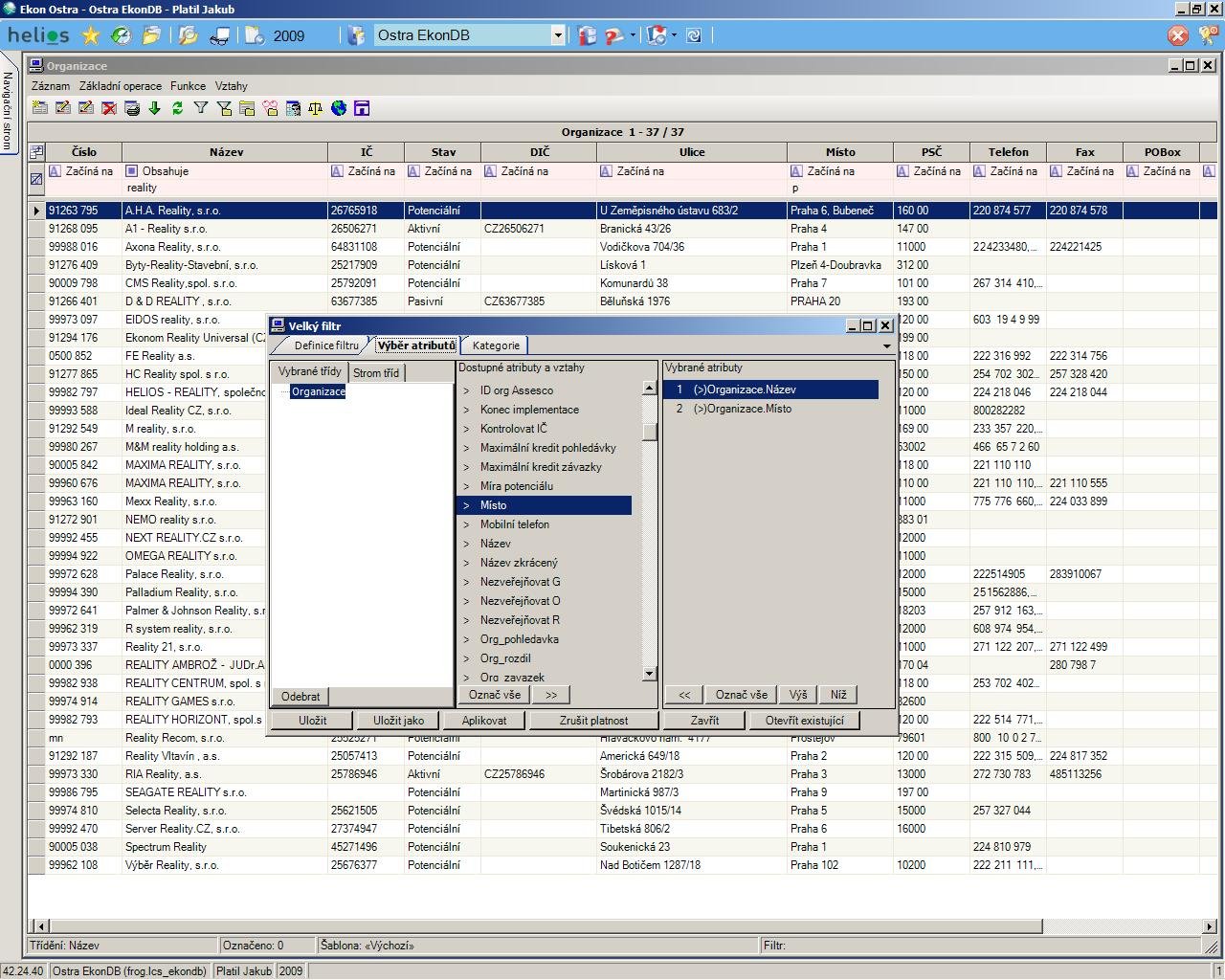Click Aplikovat to apply the filter

pos(484,721)
